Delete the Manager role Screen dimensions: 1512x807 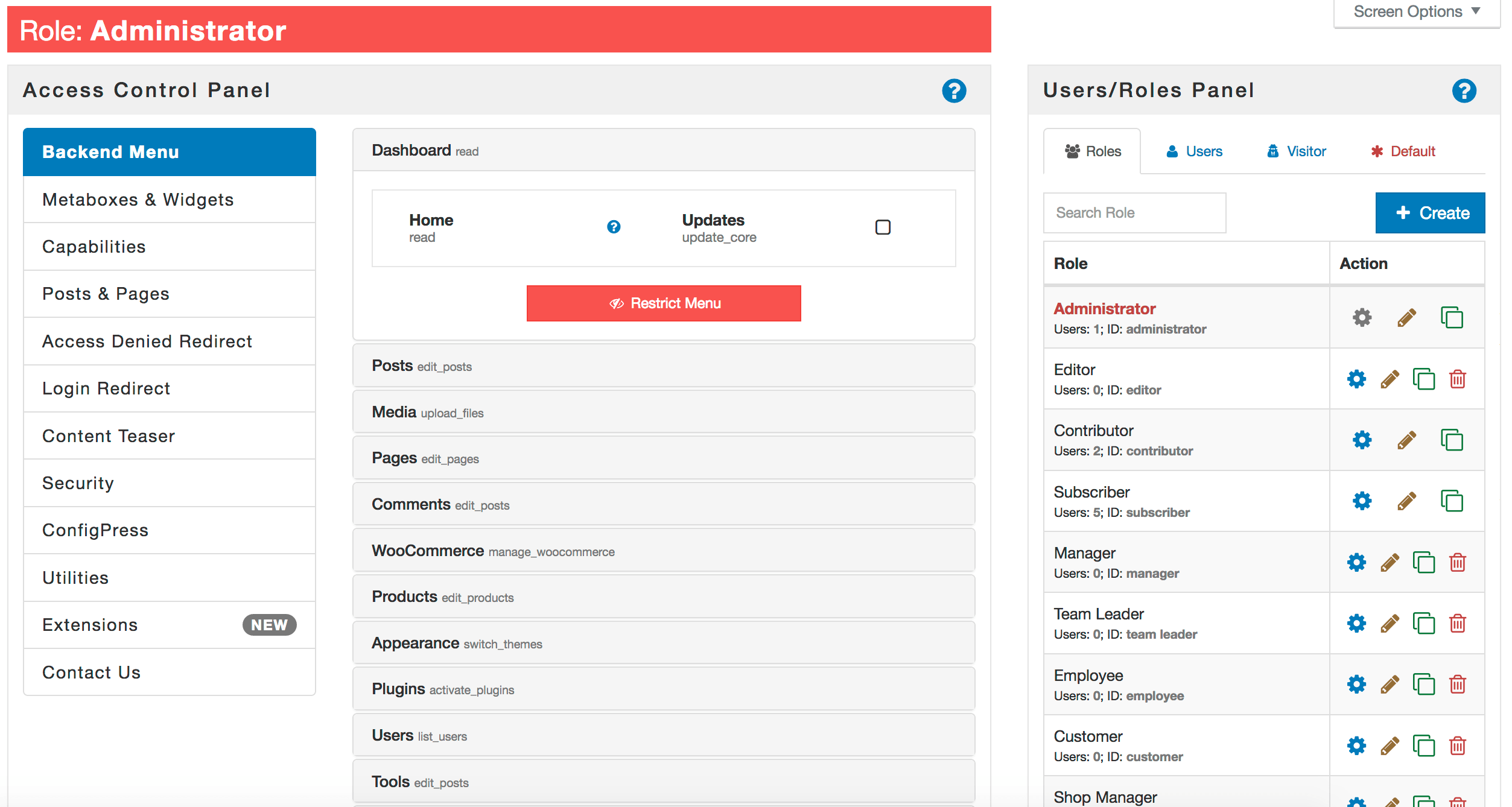click(1458, 562)
